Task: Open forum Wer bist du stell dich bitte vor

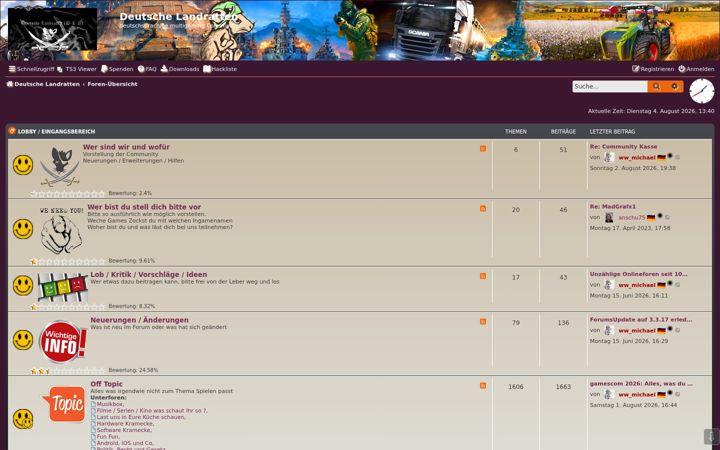Action: [144, 207]
